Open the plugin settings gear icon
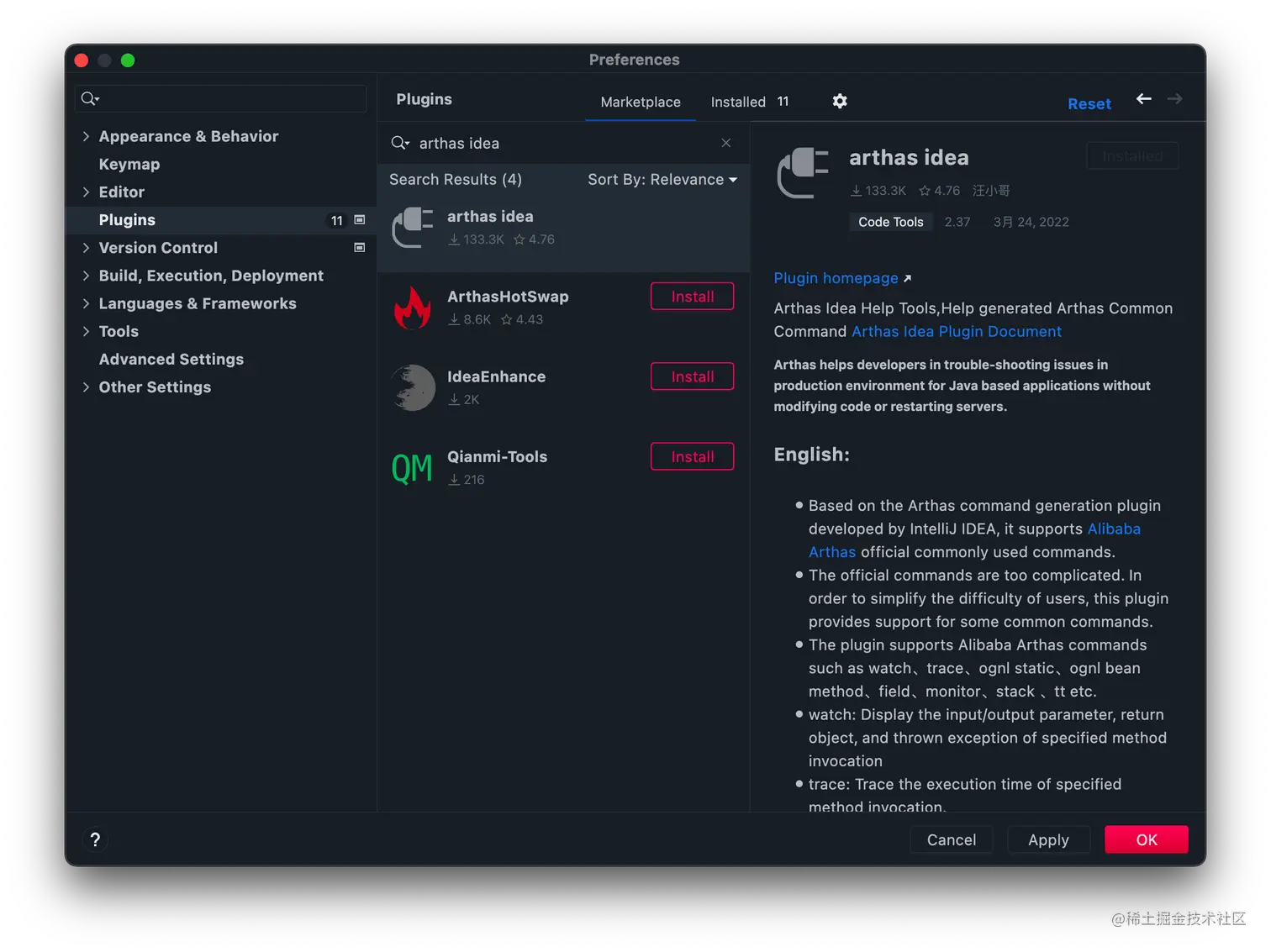Screen dimensions: 1271x952 point(839,101)
